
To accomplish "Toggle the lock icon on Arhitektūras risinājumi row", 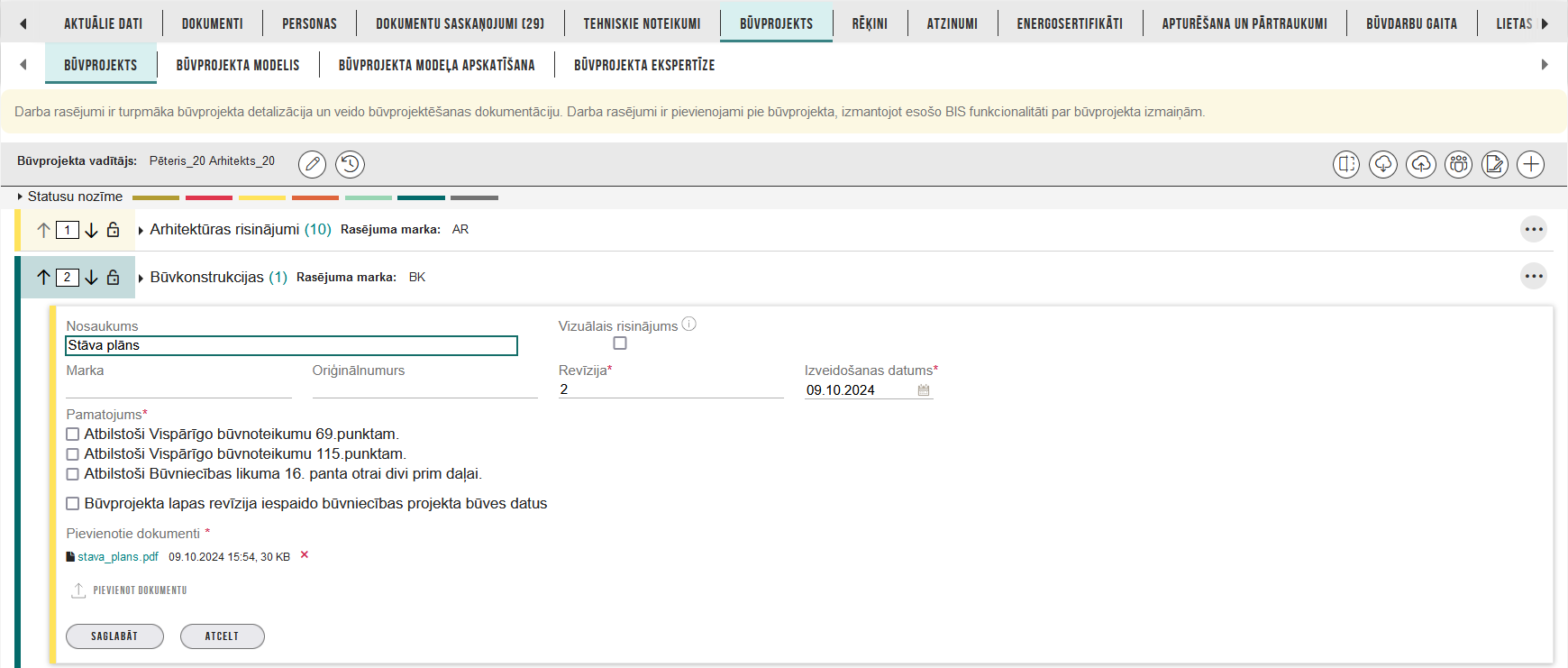I will click(114, 230).
